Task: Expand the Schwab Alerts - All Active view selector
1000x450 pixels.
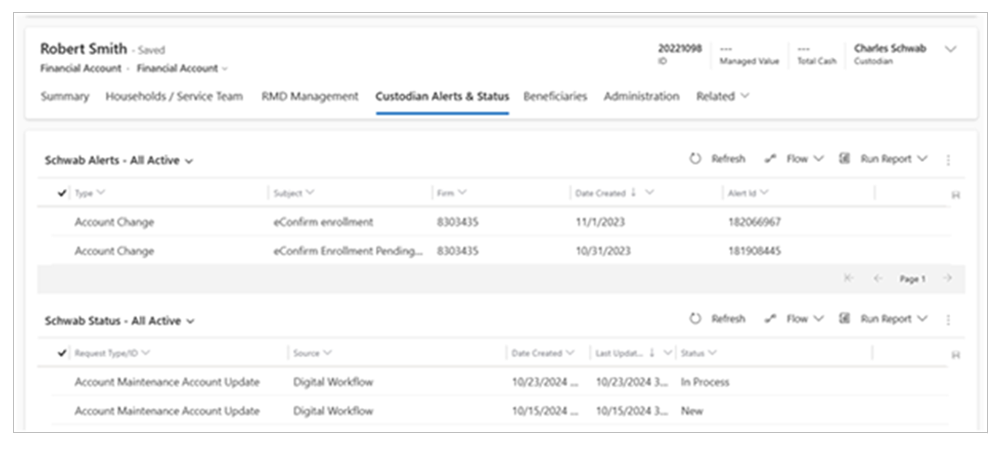Action: pyautogui.click(x=189, y=160)
